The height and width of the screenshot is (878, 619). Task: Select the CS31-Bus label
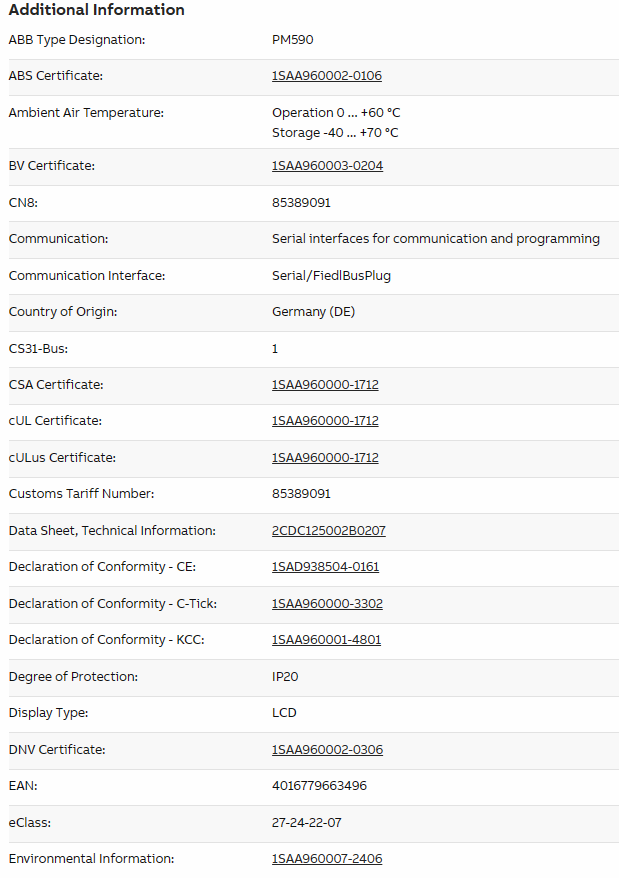click(x=38, y=348)
